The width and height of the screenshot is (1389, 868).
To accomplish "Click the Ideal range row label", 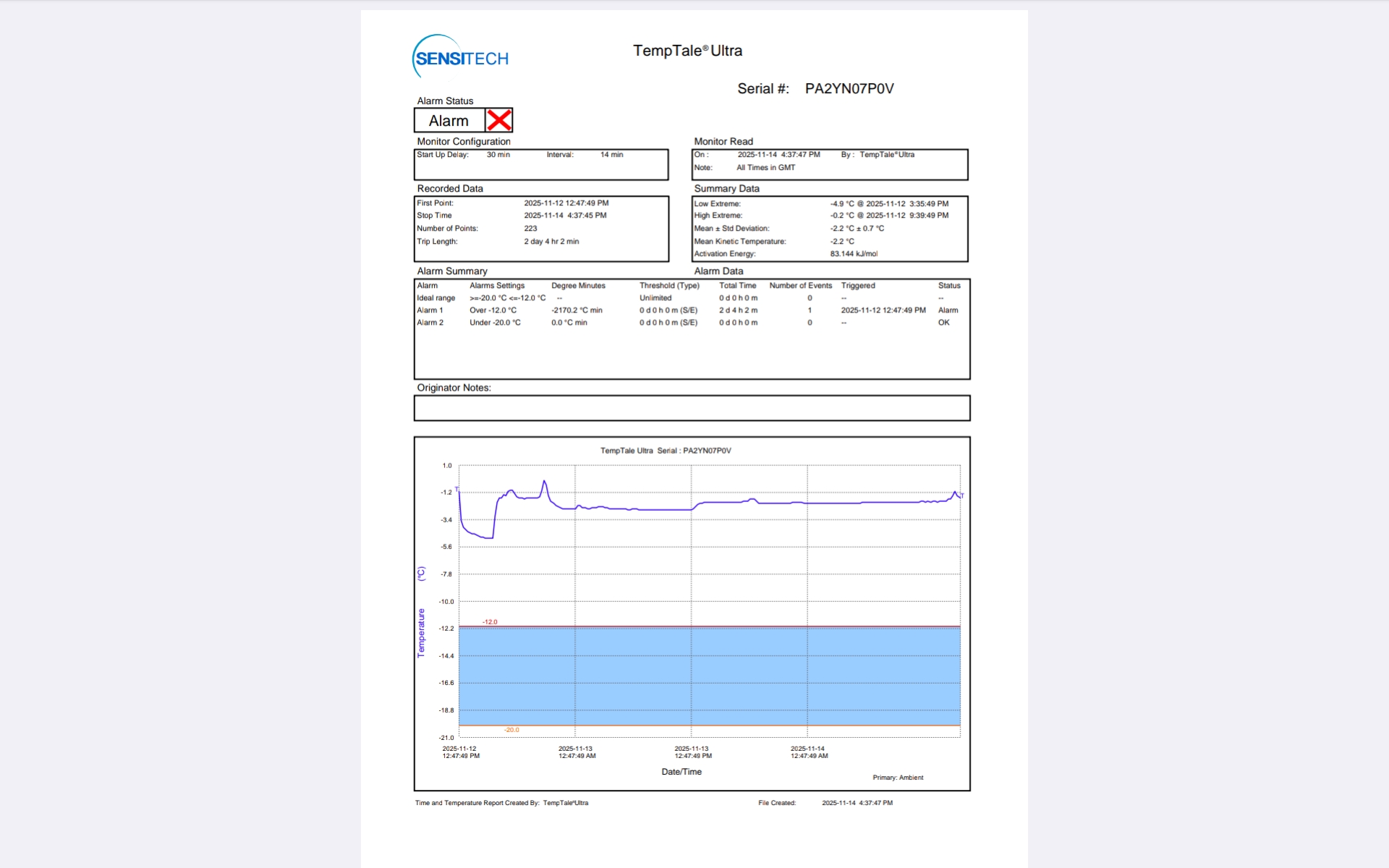I will pyautogui.click(x=436, y=298).
